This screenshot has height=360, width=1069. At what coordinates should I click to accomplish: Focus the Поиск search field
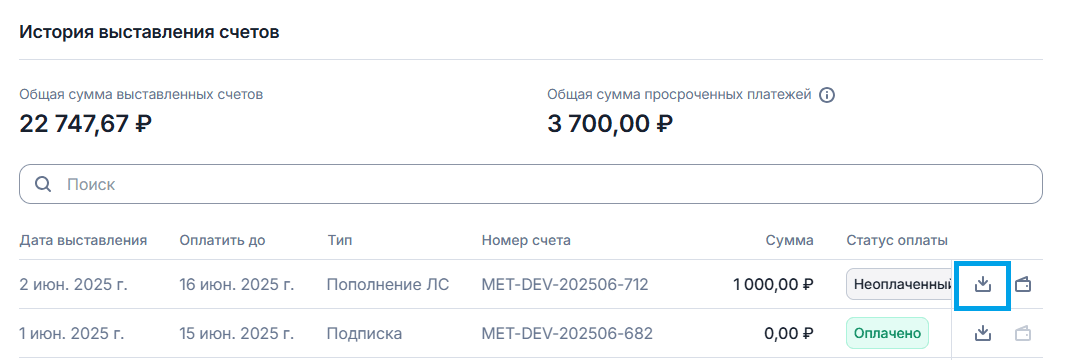pos(531,184)
